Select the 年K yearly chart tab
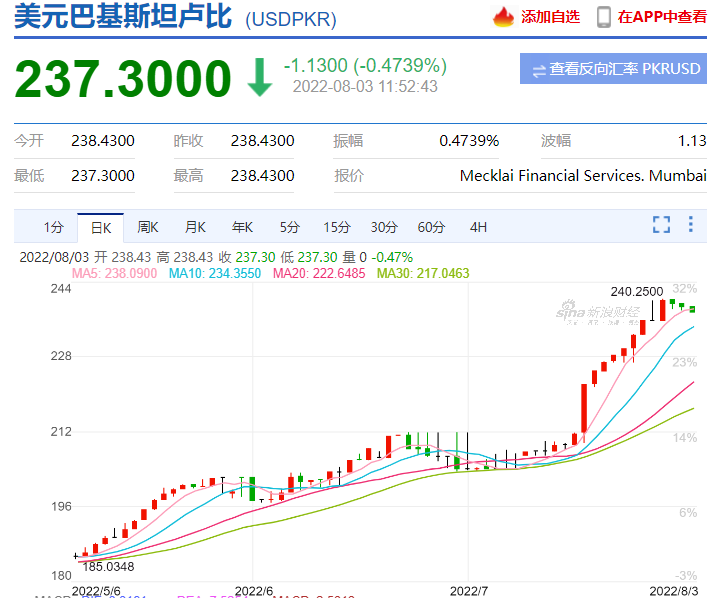 [x=242, y=227]
